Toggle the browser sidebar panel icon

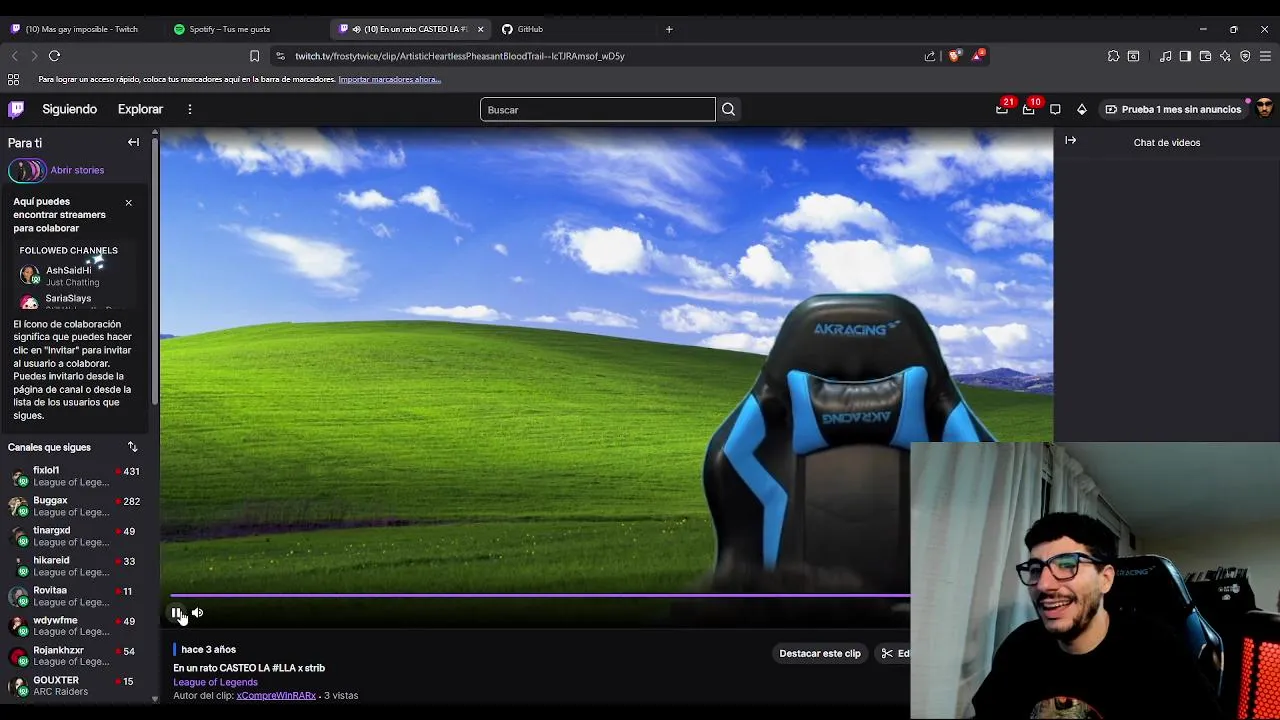pos(1185,56)
